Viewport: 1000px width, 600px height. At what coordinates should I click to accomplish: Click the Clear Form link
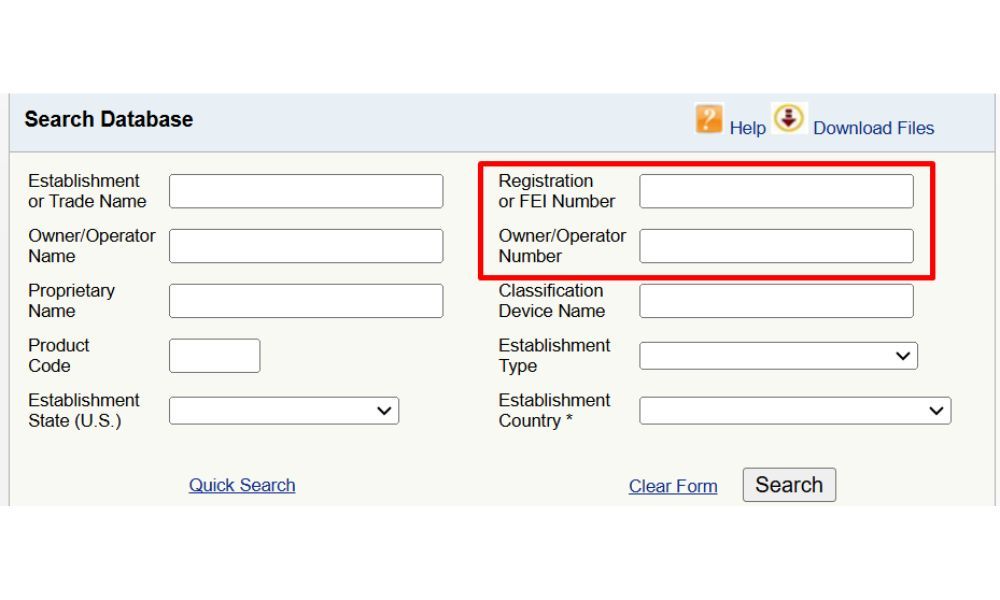coord(673,487)
